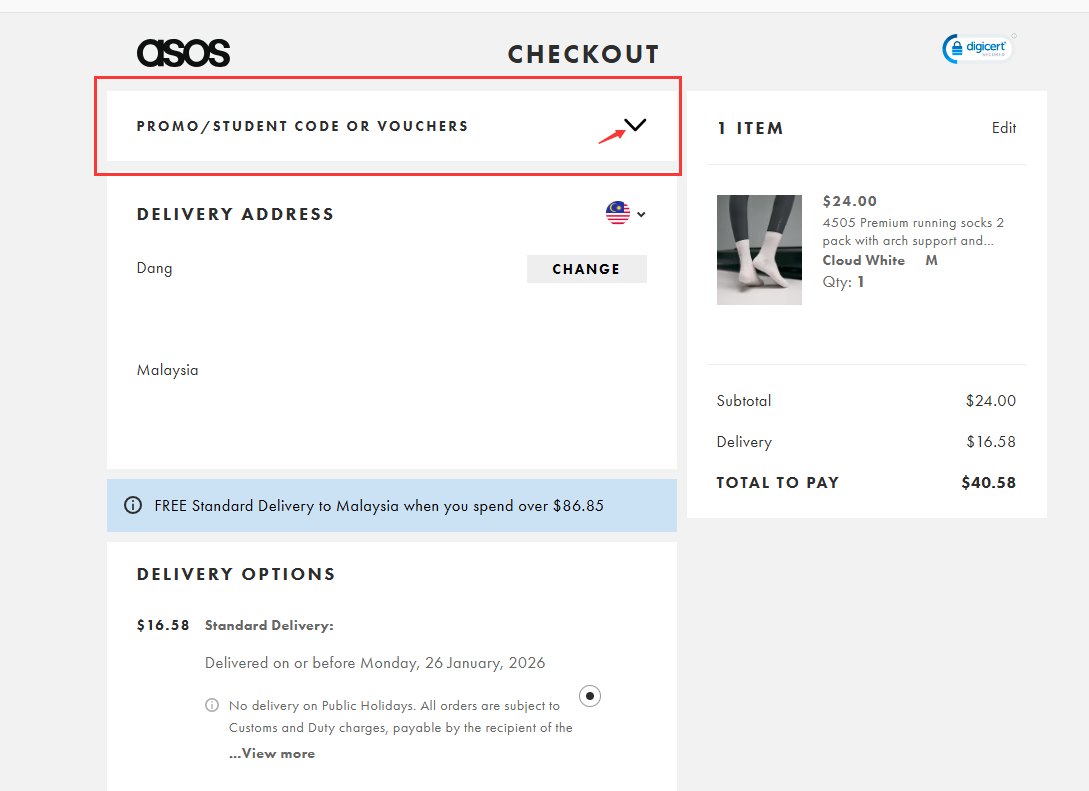Open the running socks product thumbnail
The image size is (1089, 791).
(x=759, y=250)
